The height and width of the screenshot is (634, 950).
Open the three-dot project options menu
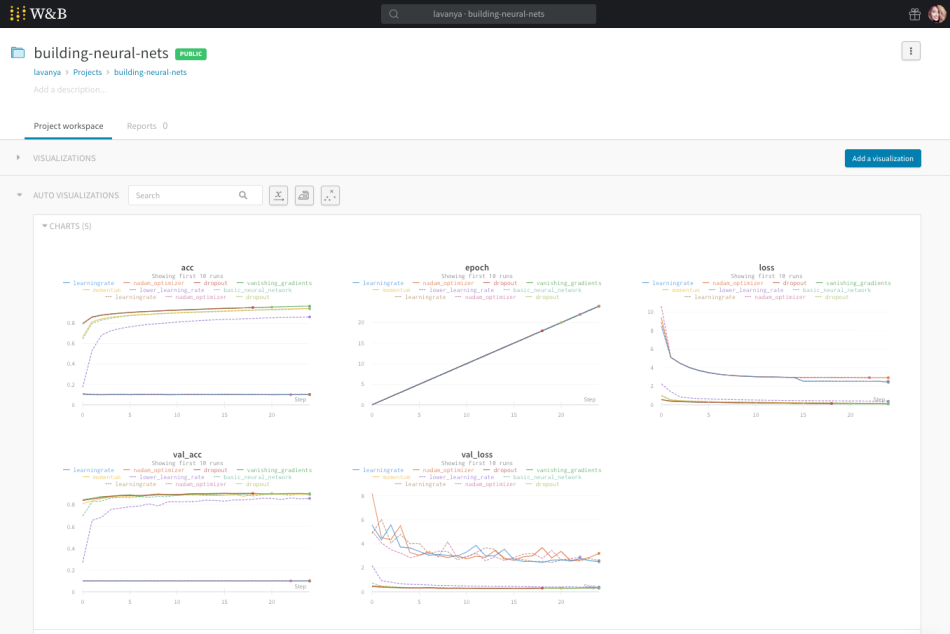[910, 50]
